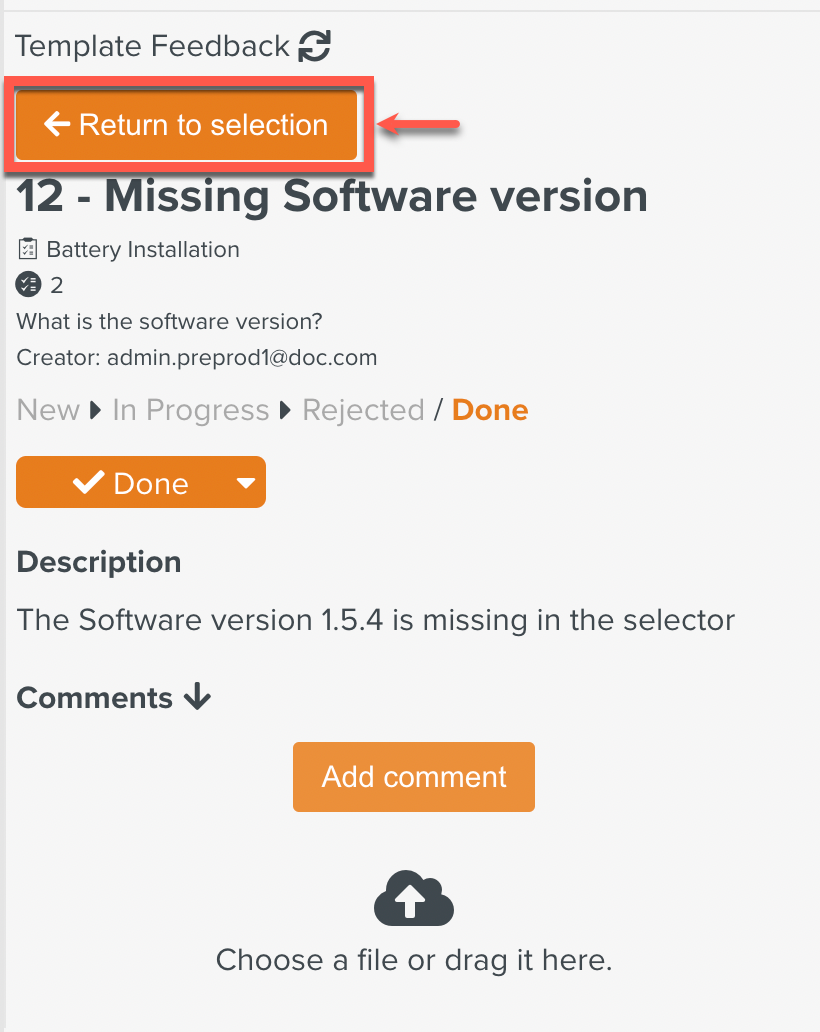
Task: Toggle the Comments sort arrow
Action: pyautogui.click(x=197, y=697)
